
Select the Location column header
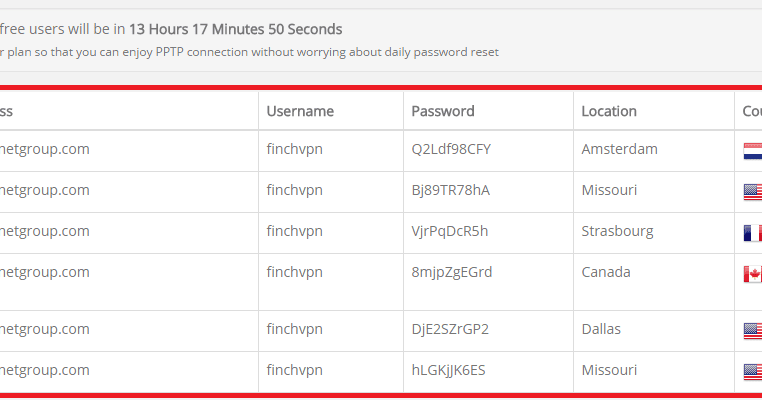pyautogui.click(x=609, y=111)
